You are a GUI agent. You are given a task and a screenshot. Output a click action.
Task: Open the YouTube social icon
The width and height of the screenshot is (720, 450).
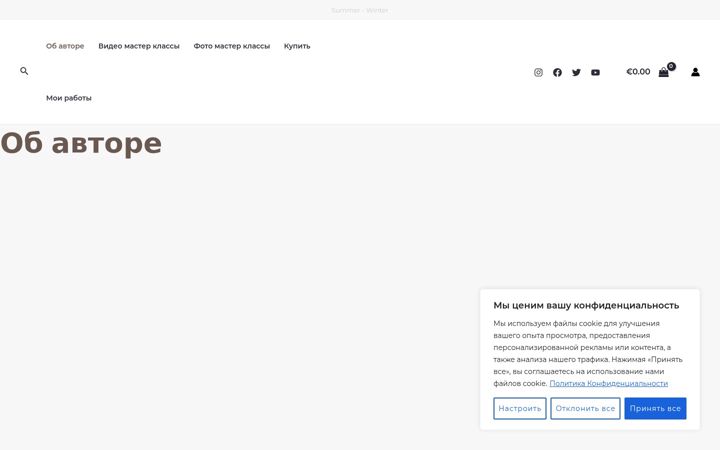coord(595,73)
